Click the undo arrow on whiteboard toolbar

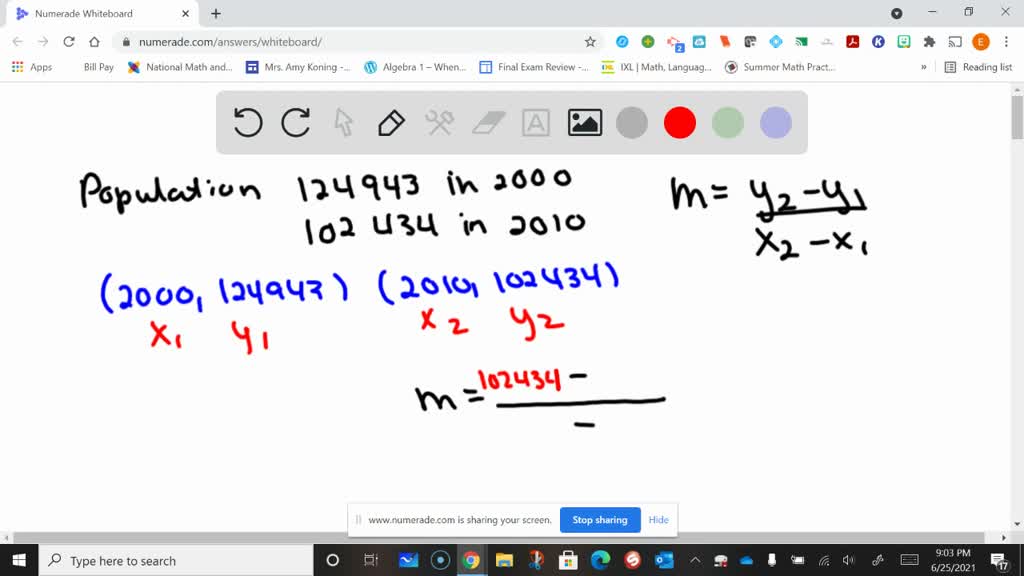pos(248,123)
